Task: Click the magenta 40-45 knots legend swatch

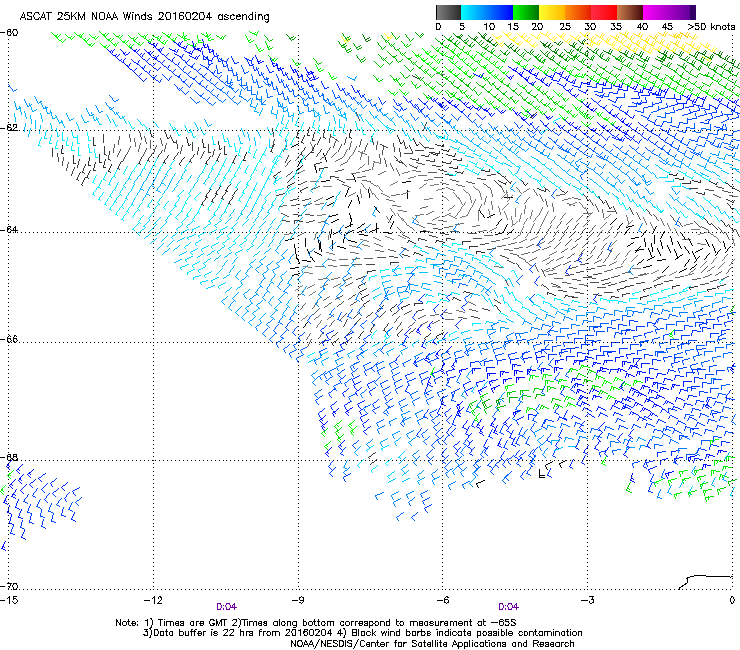Action: coord(656,12)
